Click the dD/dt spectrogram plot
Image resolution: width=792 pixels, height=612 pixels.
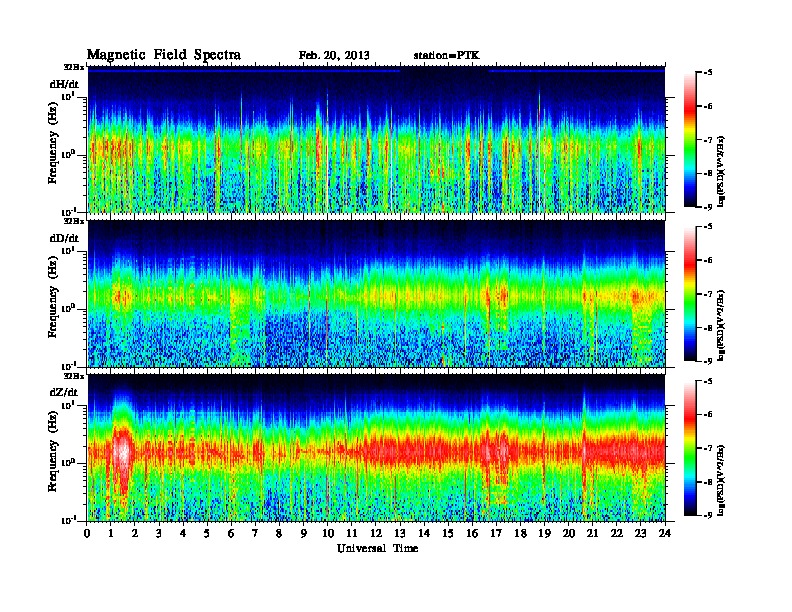(376, 293)
